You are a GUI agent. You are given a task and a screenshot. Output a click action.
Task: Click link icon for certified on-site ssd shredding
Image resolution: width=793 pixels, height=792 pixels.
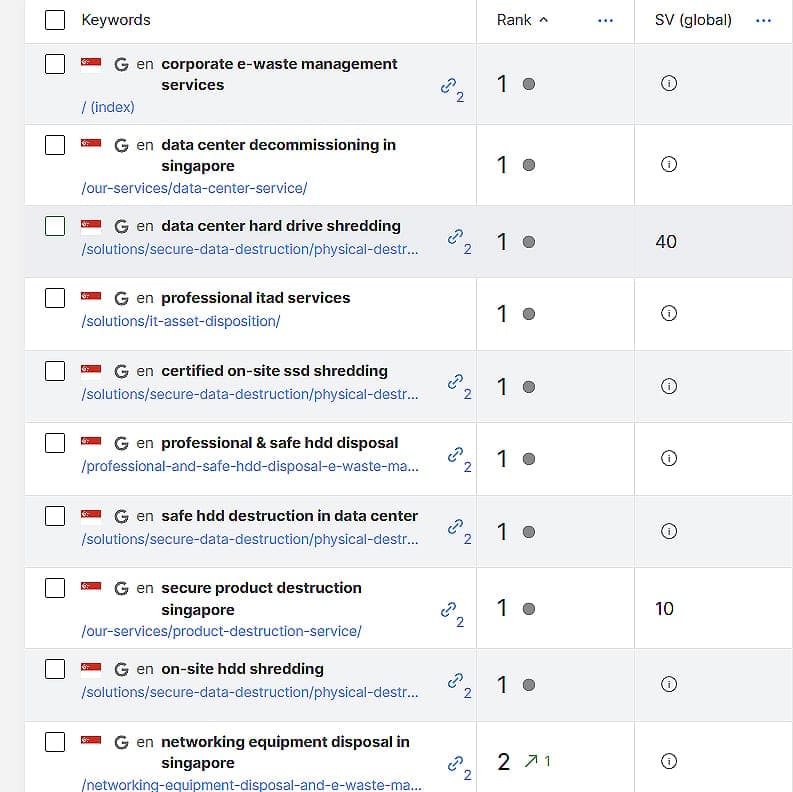(x=455, y=381)
